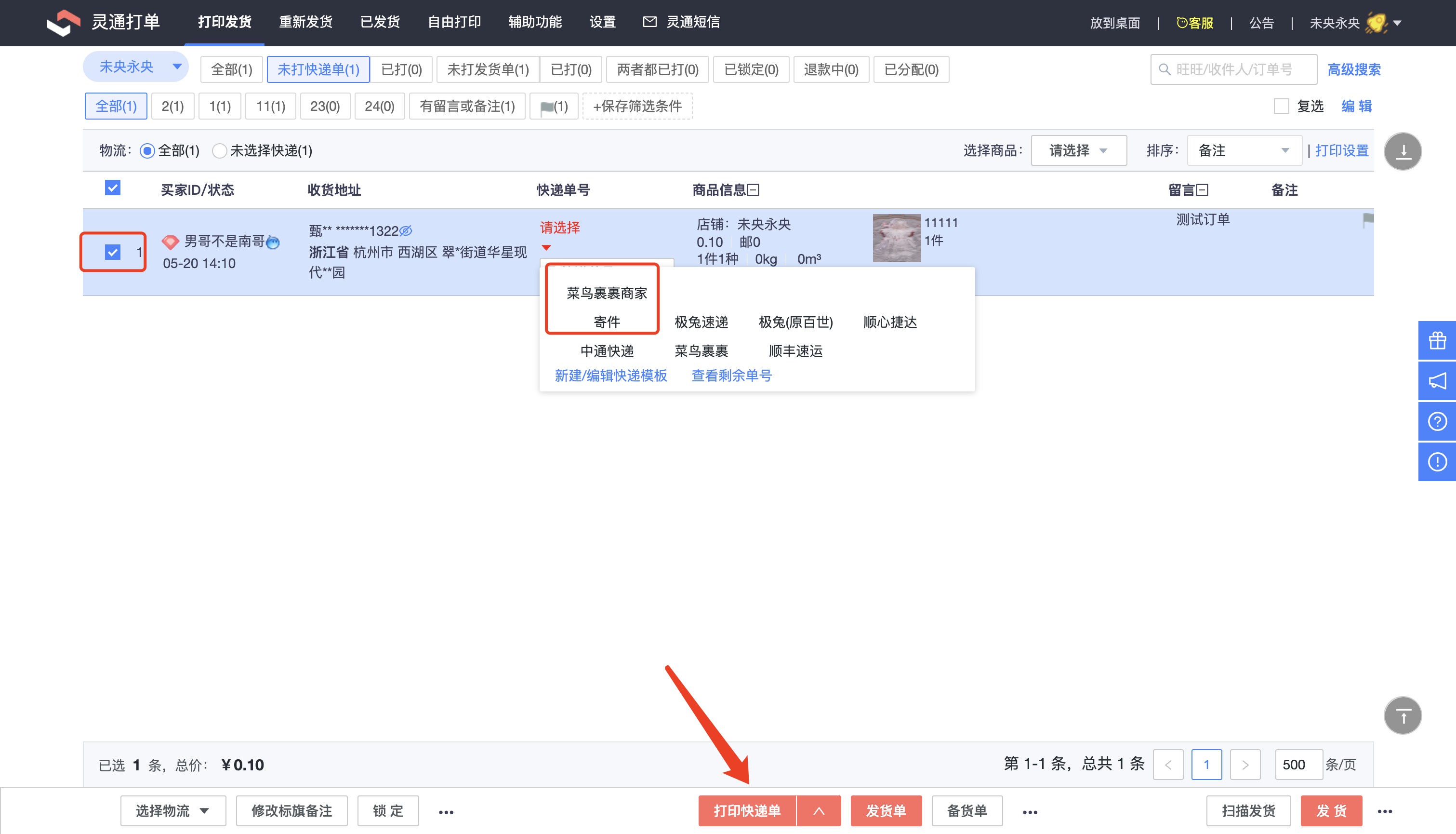Select the 两者都已打(0) tab
Screen dimensions: 1456x834
tap(658, 69)
